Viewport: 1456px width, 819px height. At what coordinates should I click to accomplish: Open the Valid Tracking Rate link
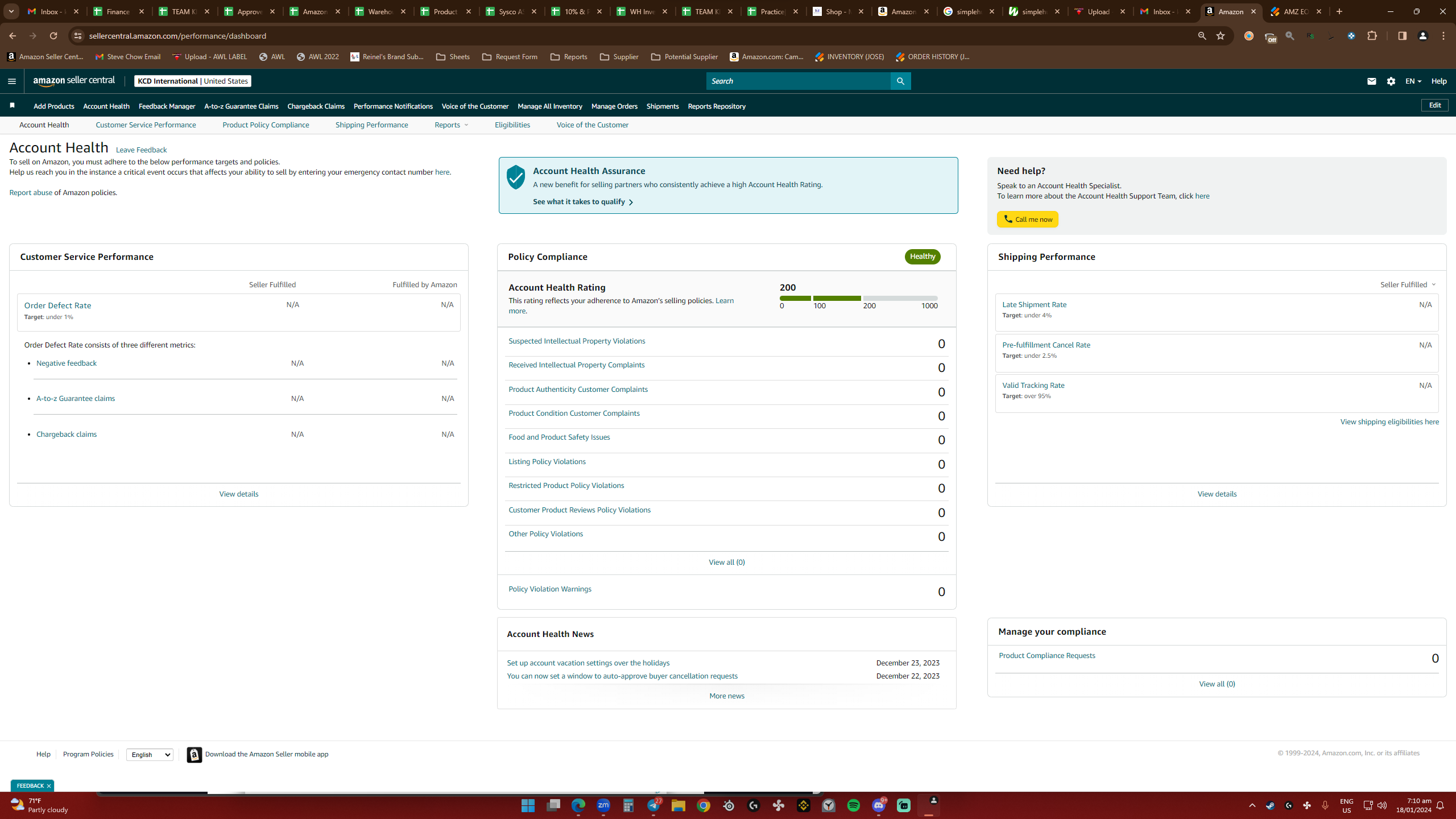point(1033,386)
